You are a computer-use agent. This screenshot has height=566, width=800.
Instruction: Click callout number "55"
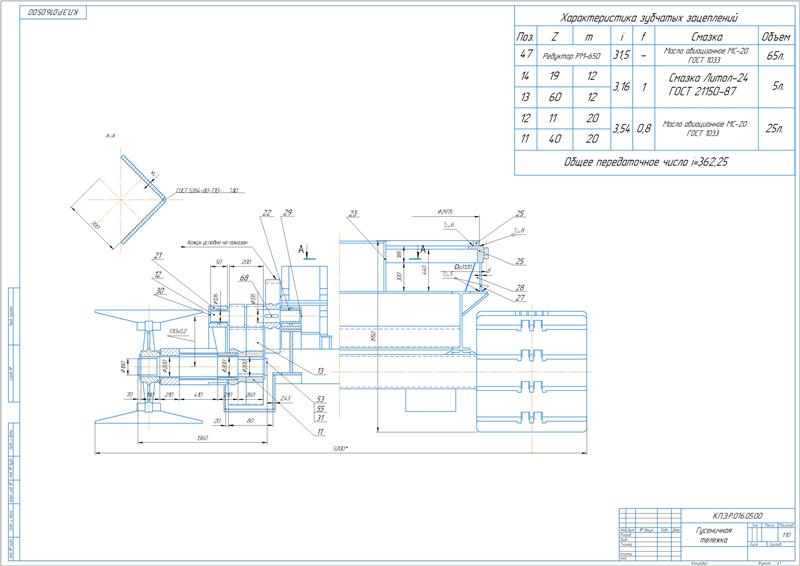coord(320,409)
